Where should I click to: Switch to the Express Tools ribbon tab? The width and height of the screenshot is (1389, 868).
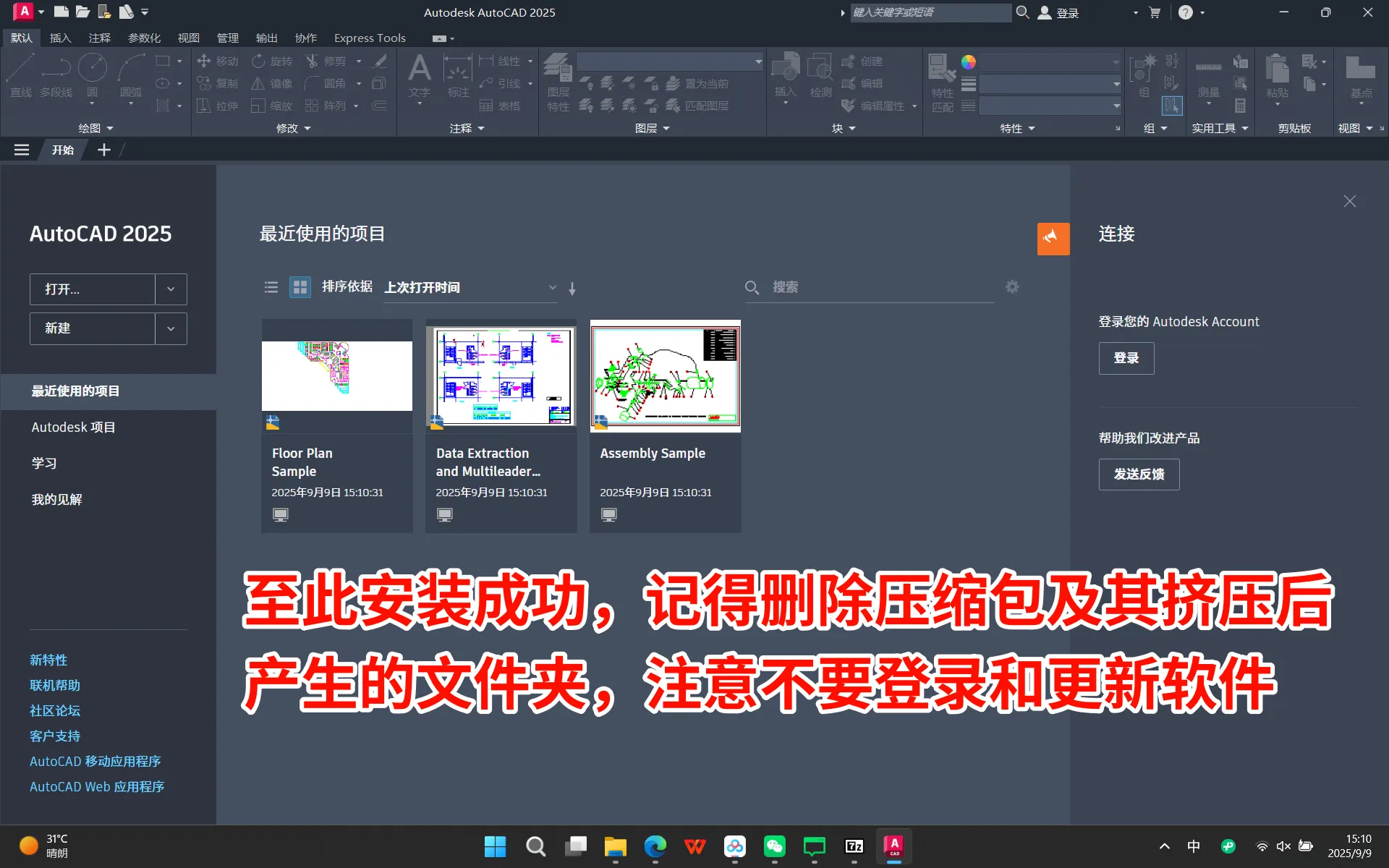370,38
